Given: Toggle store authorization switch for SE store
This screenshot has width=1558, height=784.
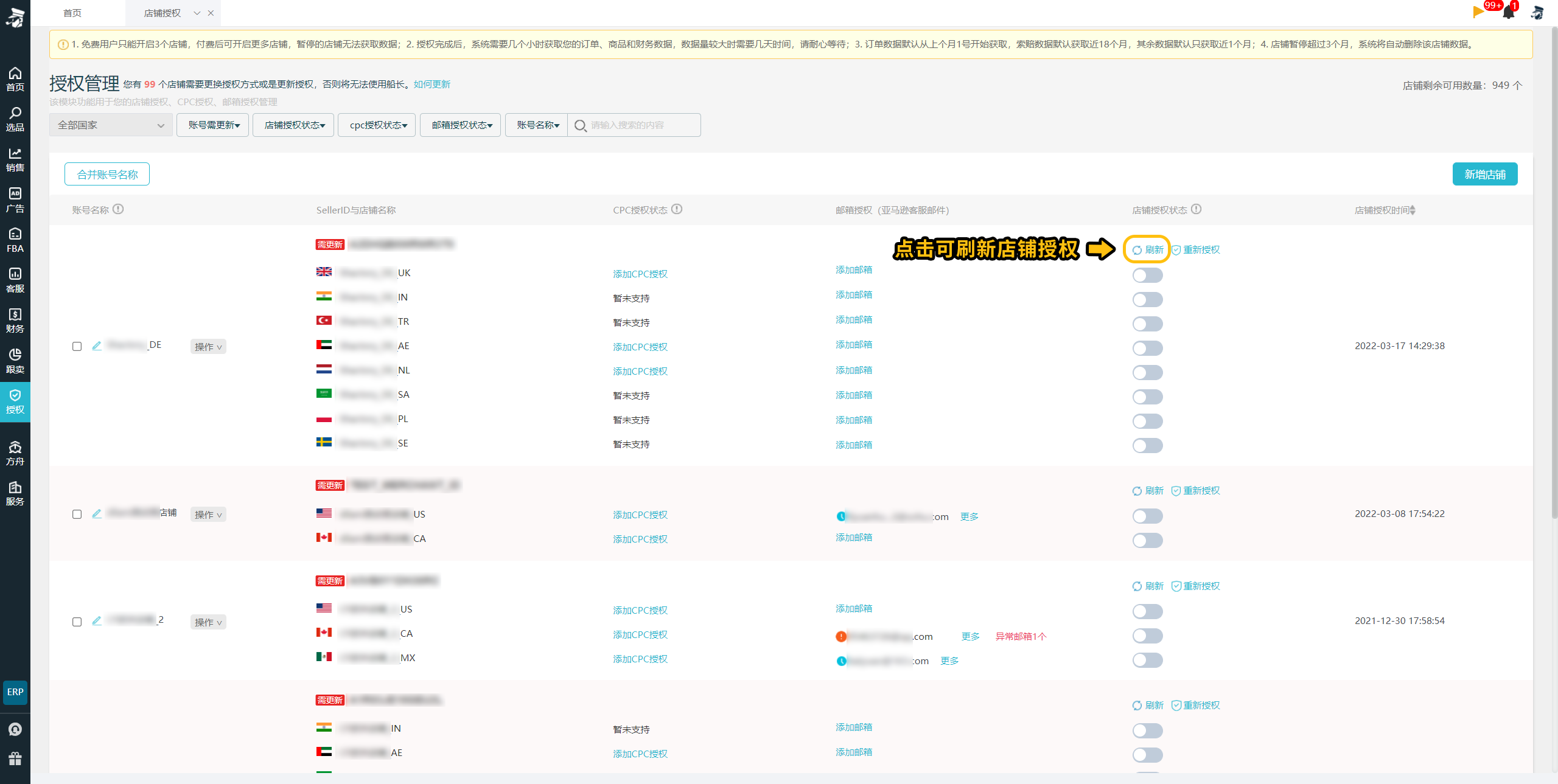Looking at the screenshot, I should [1147, 445].
